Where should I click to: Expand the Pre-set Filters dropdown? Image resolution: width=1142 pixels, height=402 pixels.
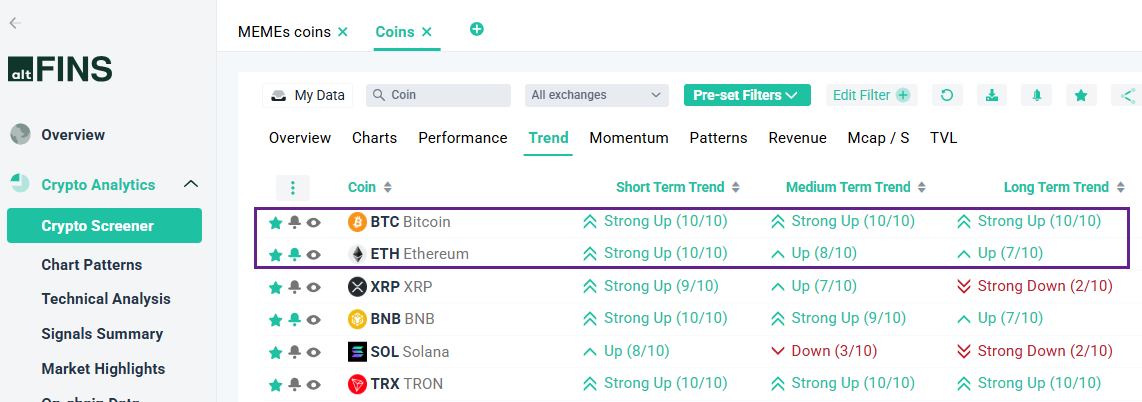(746, 95)
